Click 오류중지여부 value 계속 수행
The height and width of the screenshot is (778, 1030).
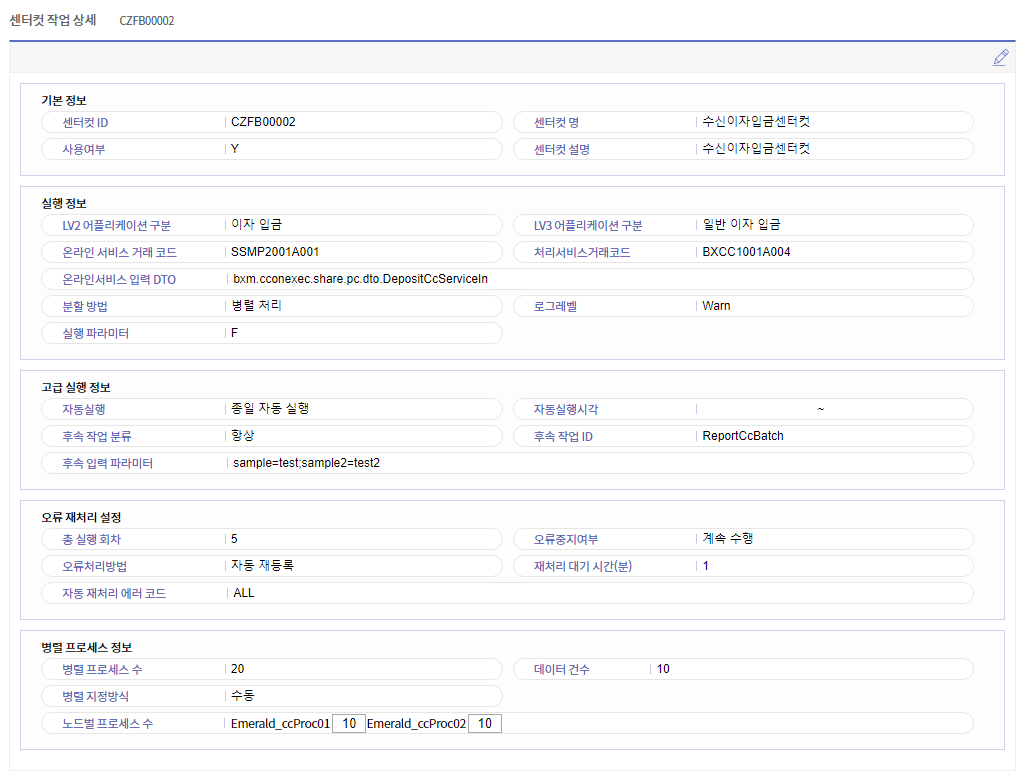point(728,539)
